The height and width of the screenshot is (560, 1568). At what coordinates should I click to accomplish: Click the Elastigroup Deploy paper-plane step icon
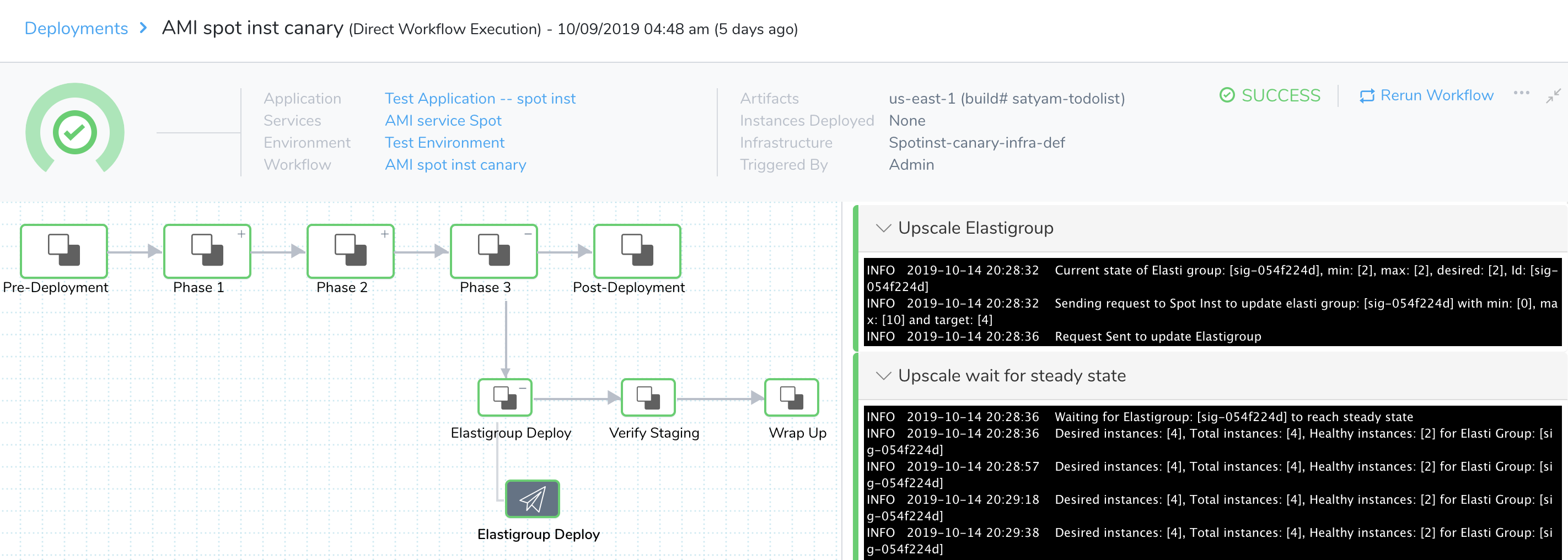pyautogui.click(x=533, y=499)
